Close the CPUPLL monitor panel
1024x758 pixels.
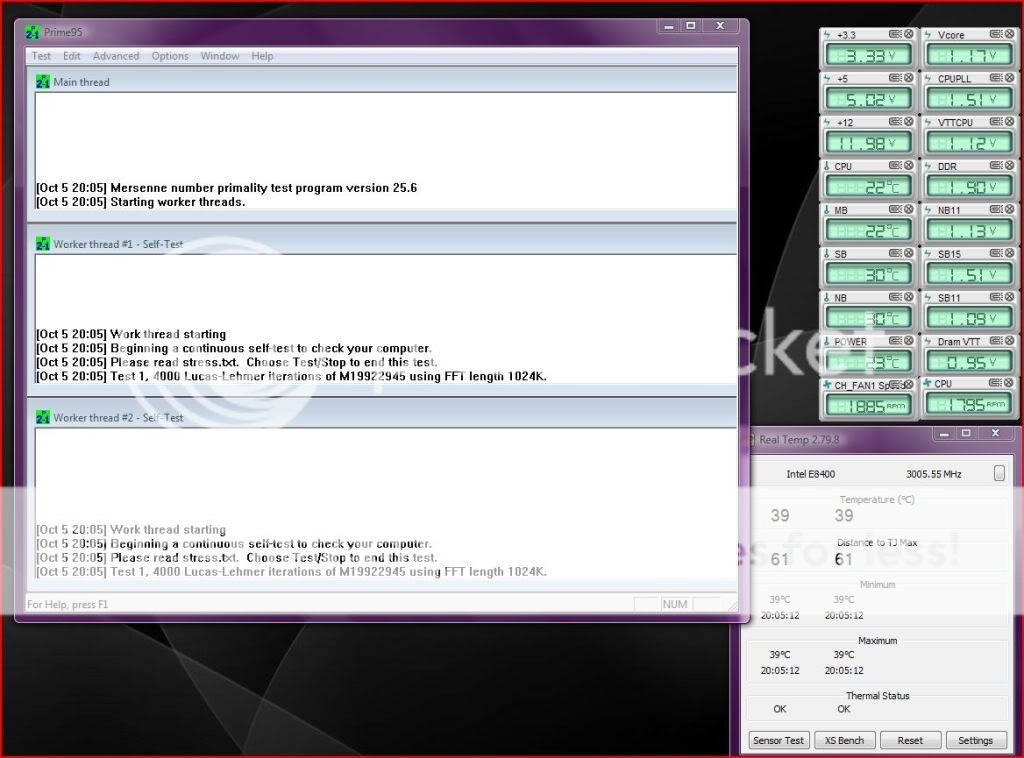pos(1009,78)
